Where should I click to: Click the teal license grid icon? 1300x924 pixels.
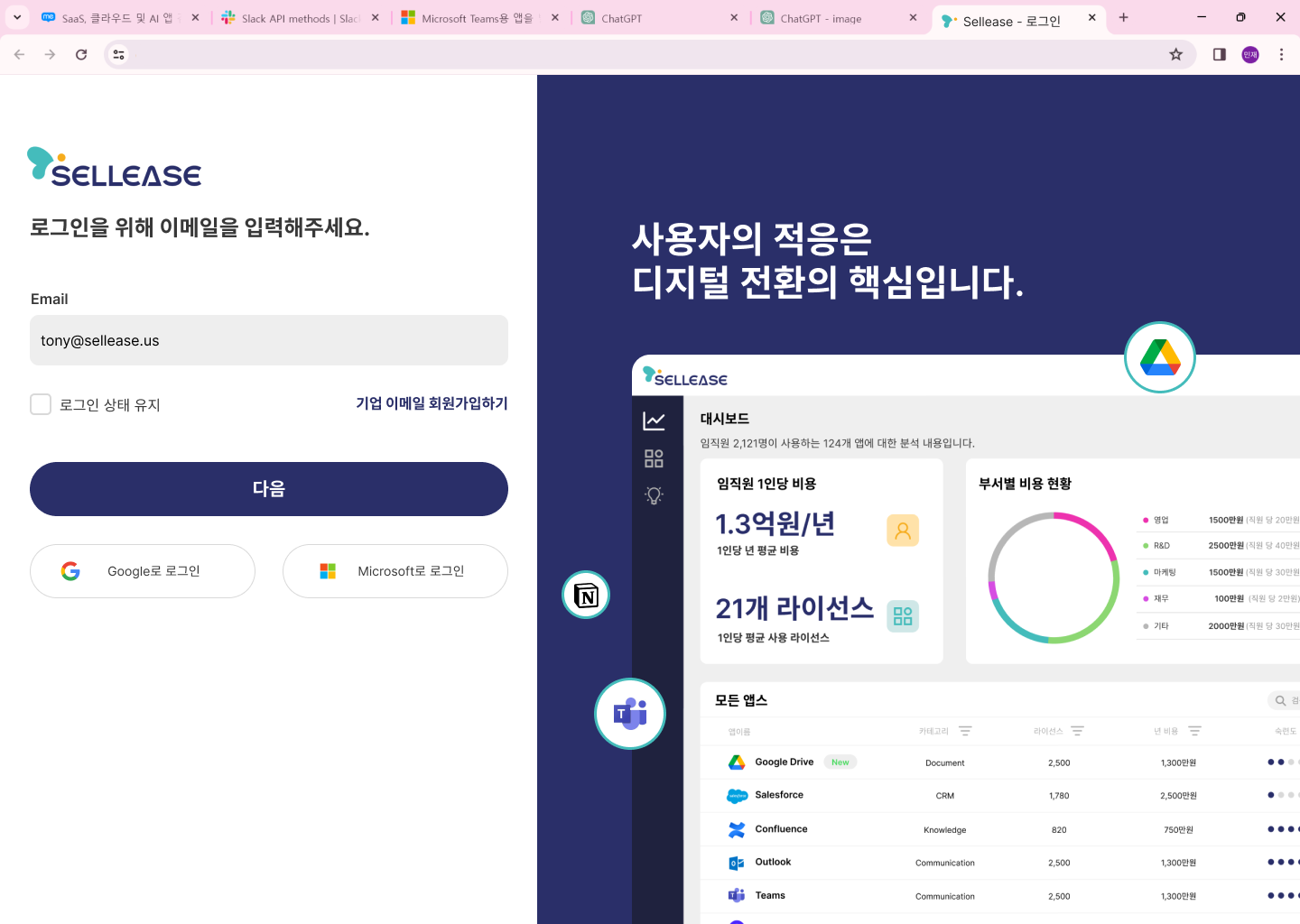click(x=903, y=616)
